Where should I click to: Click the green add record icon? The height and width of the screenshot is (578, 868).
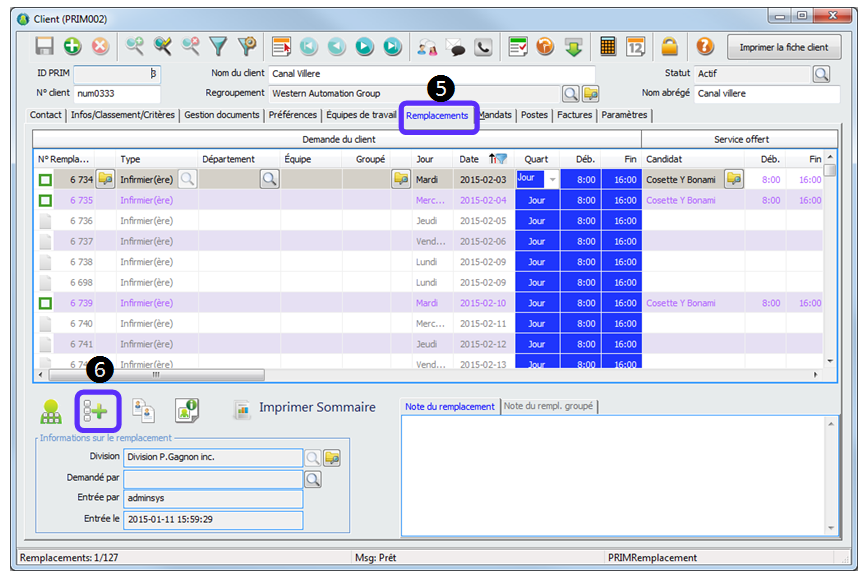[72, 47]
